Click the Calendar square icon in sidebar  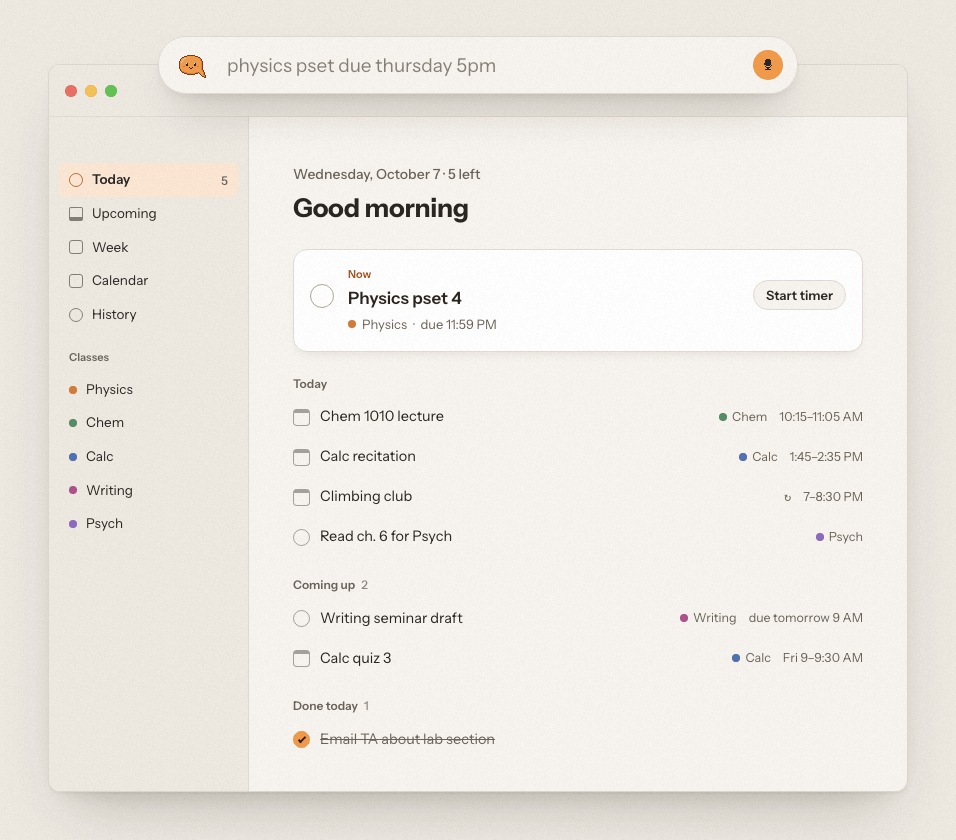(x=76, y=281)
